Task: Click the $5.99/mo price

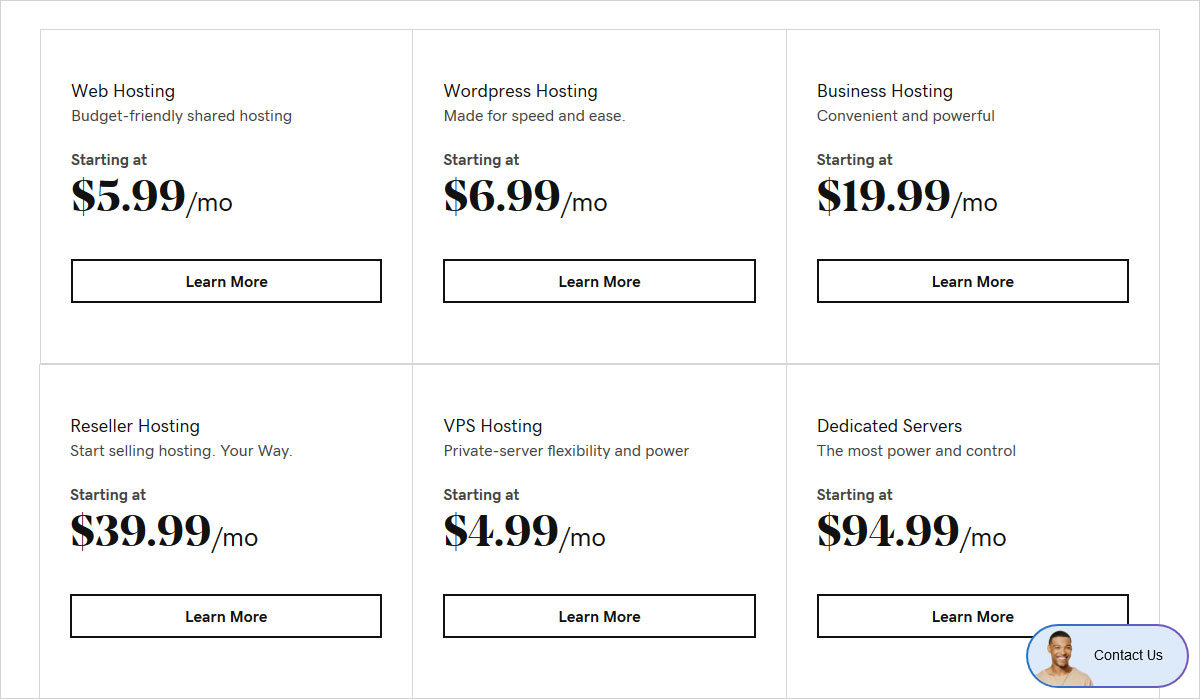Action: [x=151, y=197]
